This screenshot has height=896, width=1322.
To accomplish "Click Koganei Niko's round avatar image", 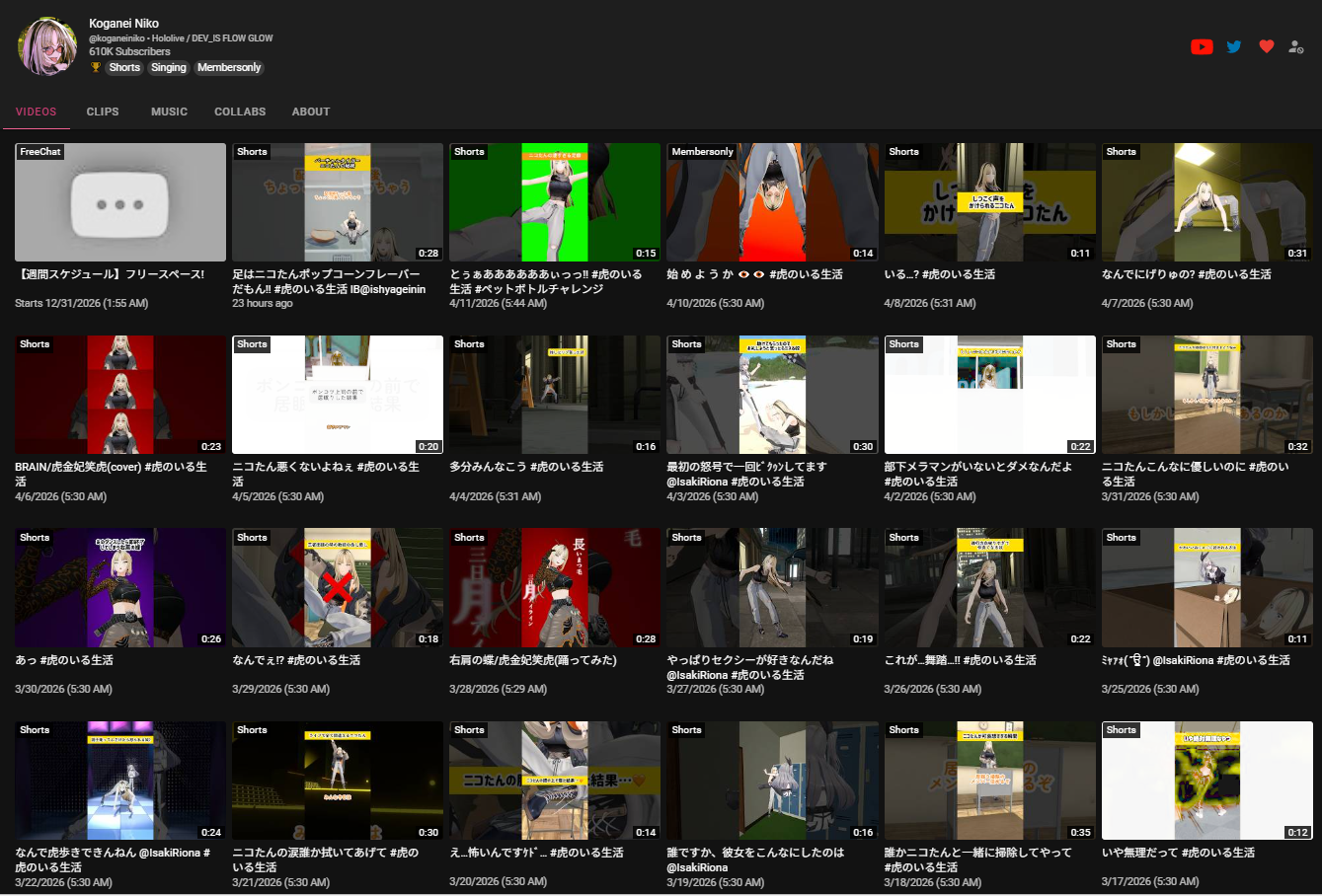I will (x=48, y=46).
